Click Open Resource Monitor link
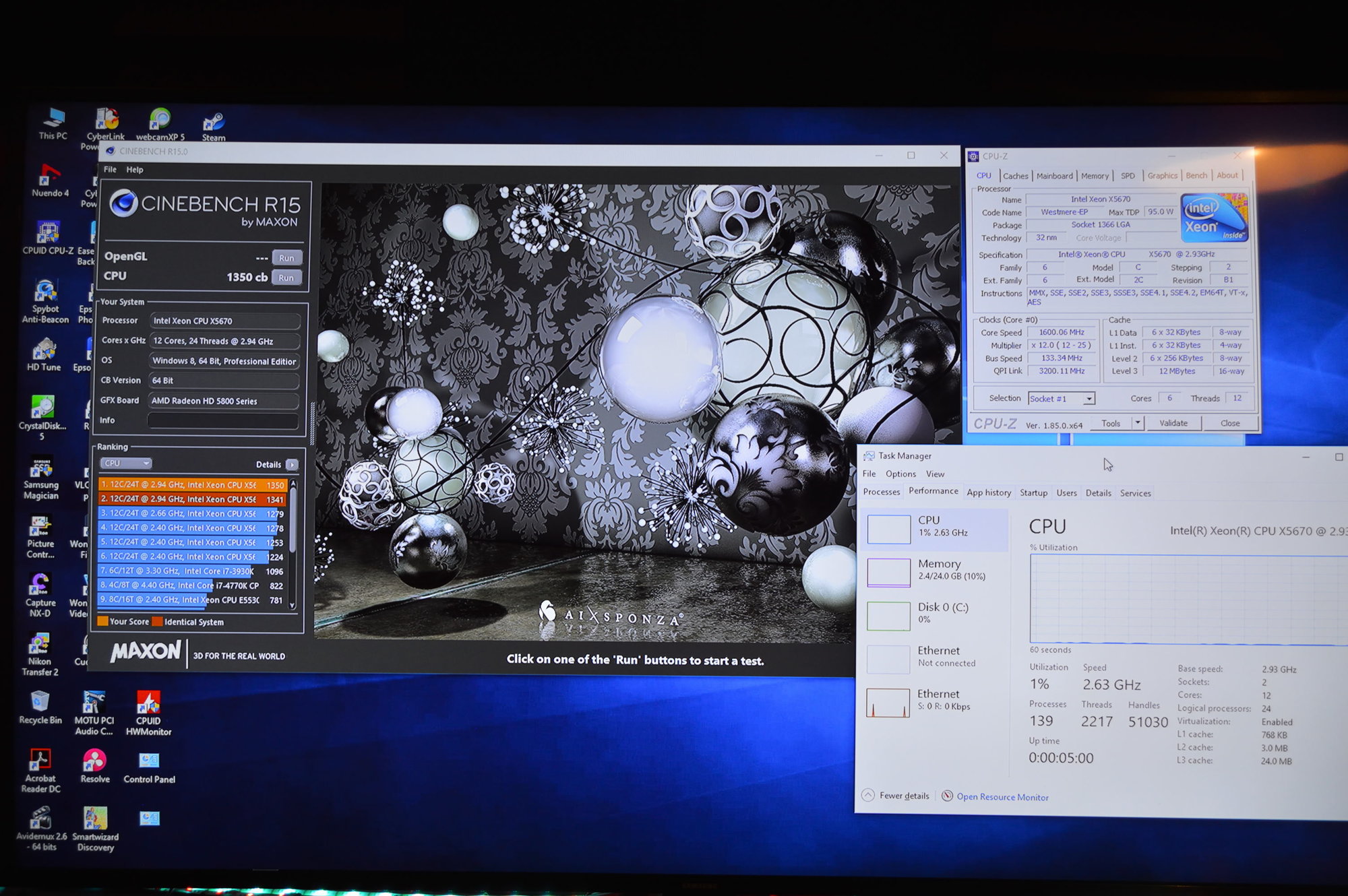 tap(1002, 797)
